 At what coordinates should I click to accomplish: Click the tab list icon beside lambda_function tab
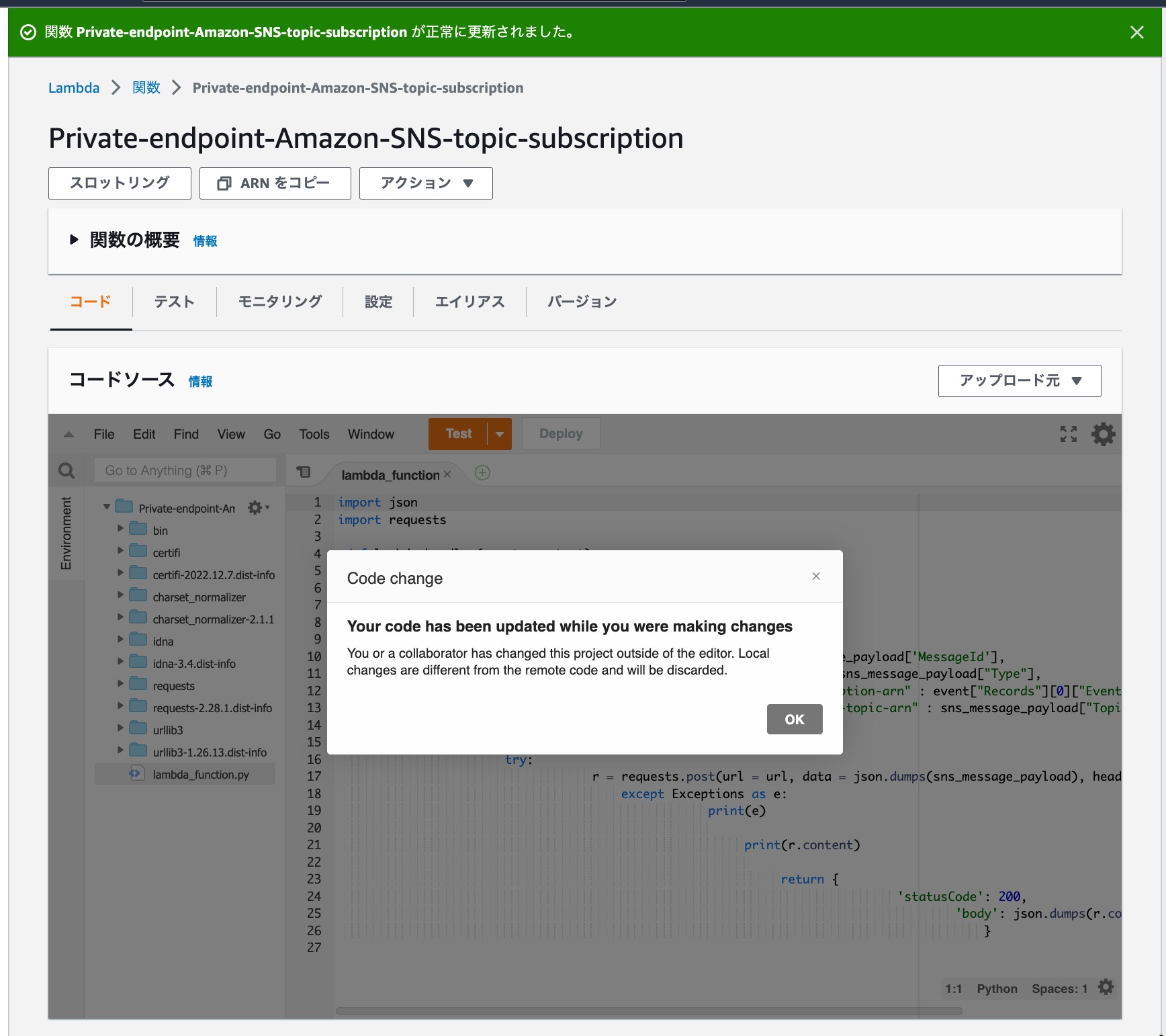point(304,472)
